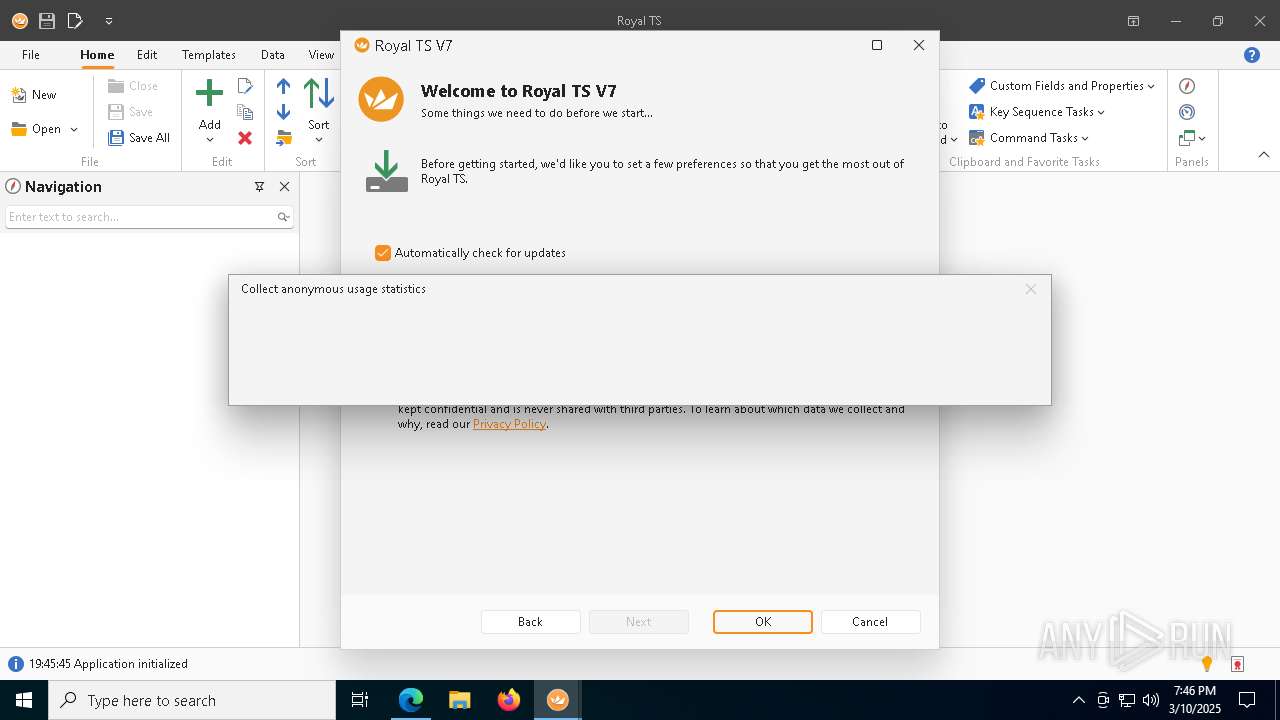Click the Open folder button
This screenshot has width=1280, height=720.
click(x=36, y=129)
